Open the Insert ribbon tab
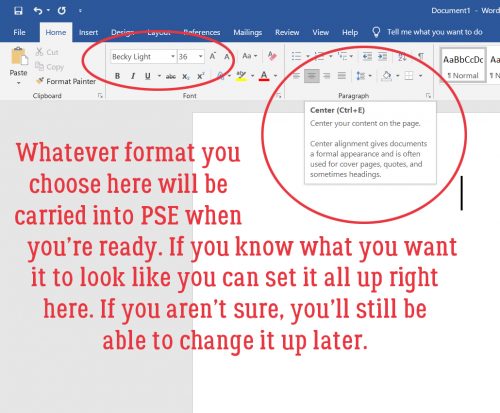Screen dimensions: 500x413 pyautogui.click(x=88, y=32)
